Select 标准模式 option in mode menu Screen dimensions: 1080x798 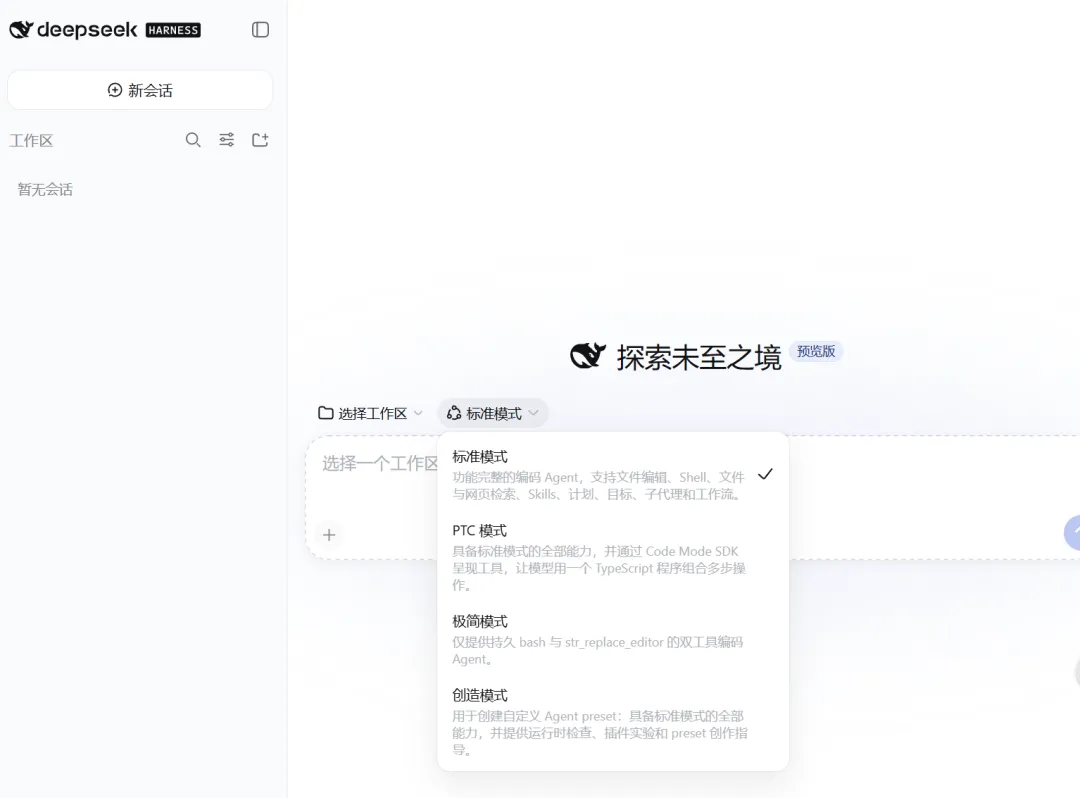[x=612, y=475]
